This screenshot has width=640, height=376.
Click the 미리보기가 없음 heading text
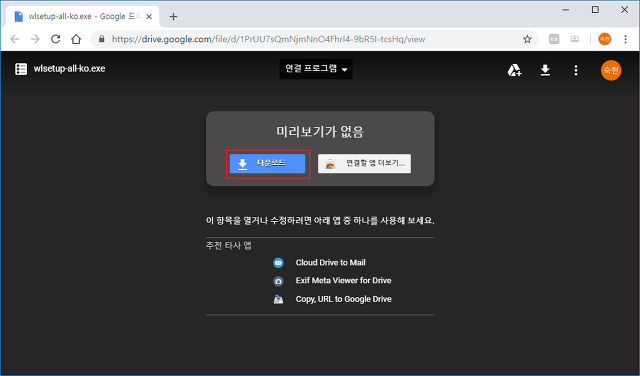(x=320, y=131)
